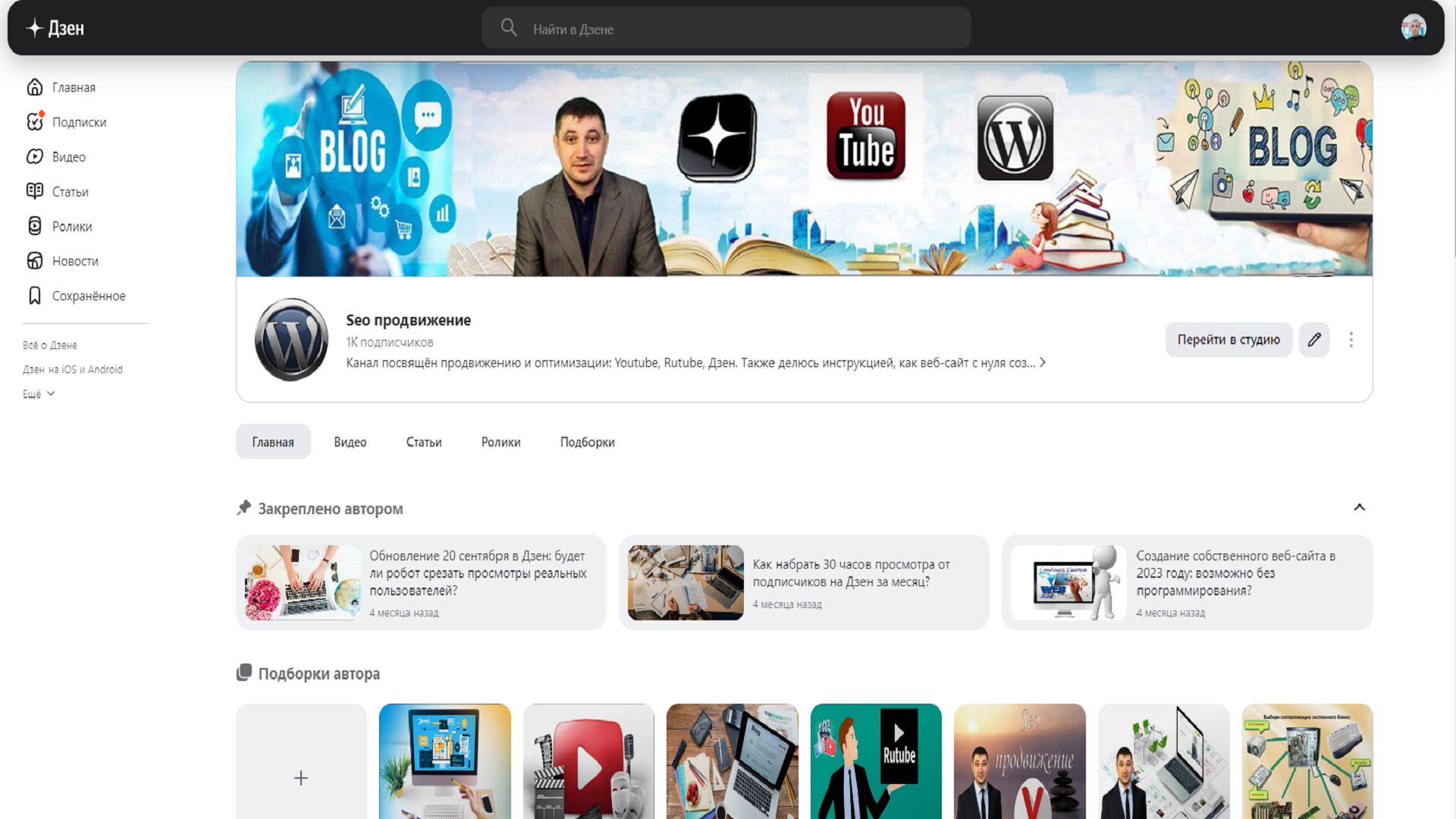Open the red play button collection thumbnail
The image size is (1456, 819).
coord(588,761)
